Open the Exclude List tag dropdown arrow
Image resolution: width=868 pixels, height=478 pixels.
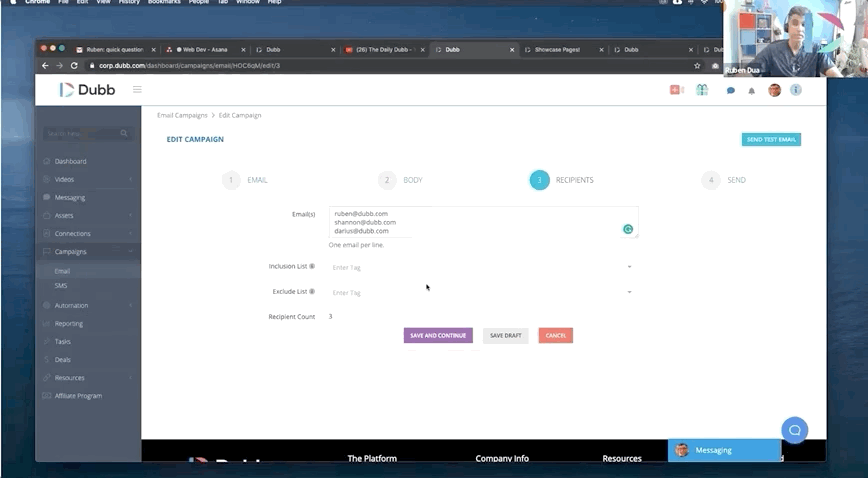pyautogui.click(x=629, y=292)
